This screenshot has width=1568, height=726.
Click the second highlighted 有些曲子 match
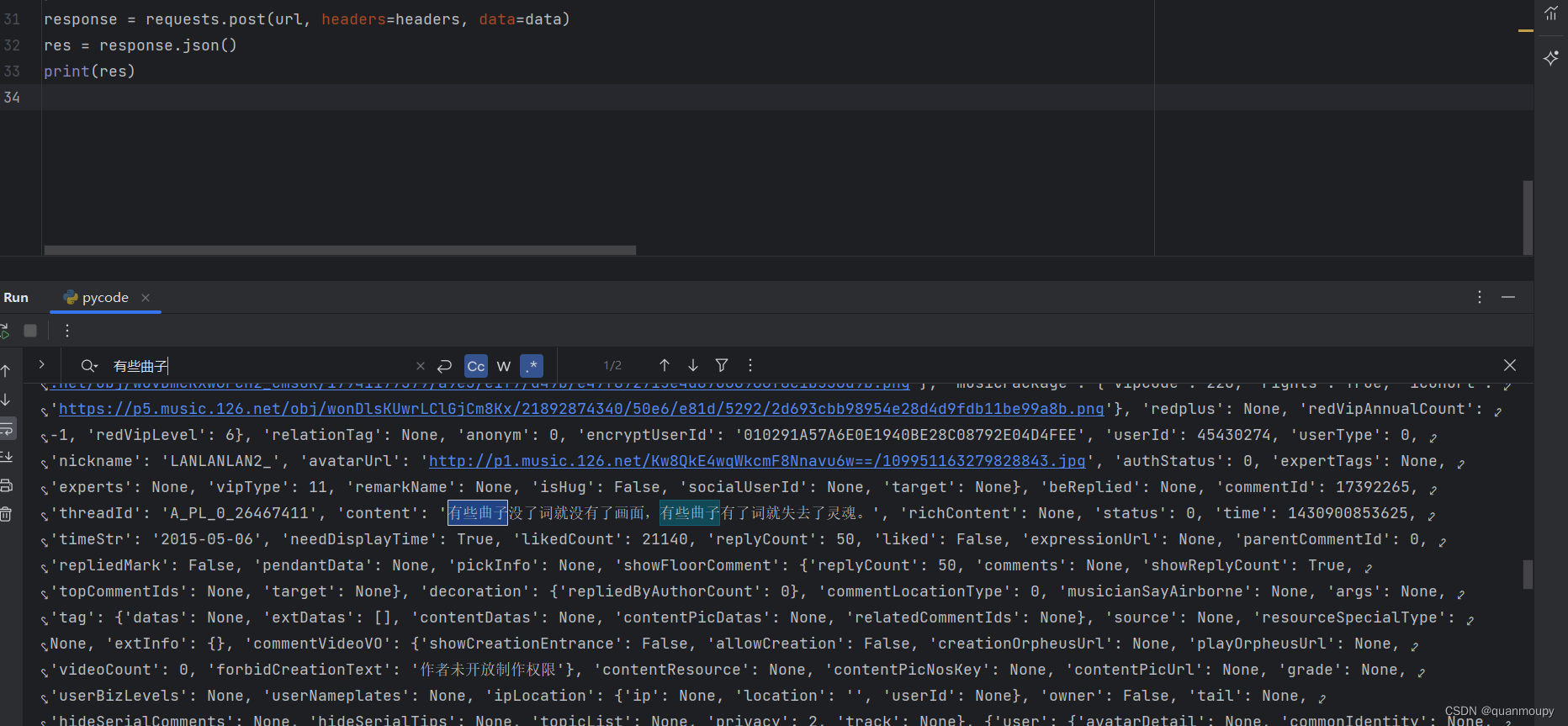pyautogui.click(x=690, y=513)
